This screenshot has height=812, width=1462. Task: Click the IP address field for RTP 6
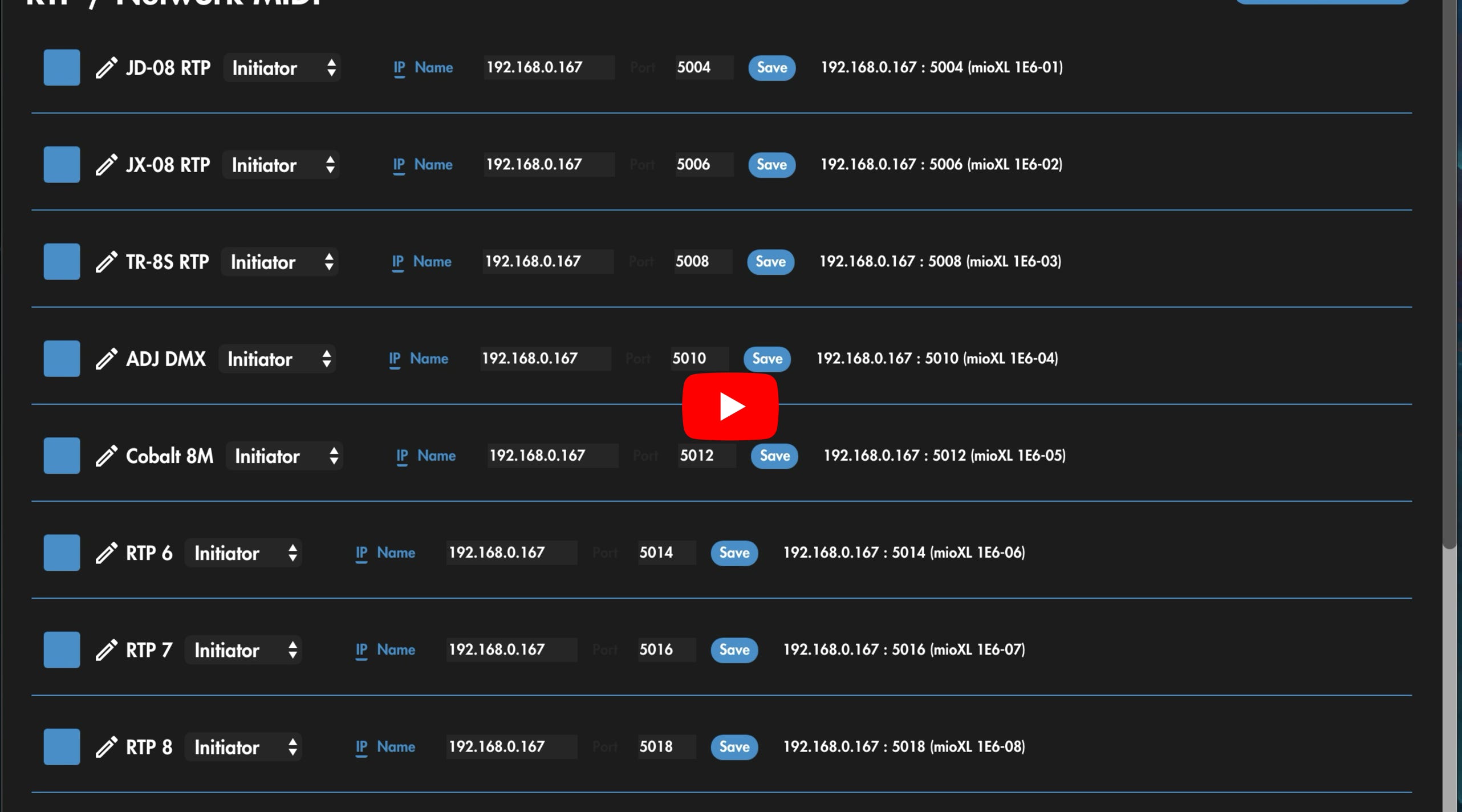click(x=511, y=552)
